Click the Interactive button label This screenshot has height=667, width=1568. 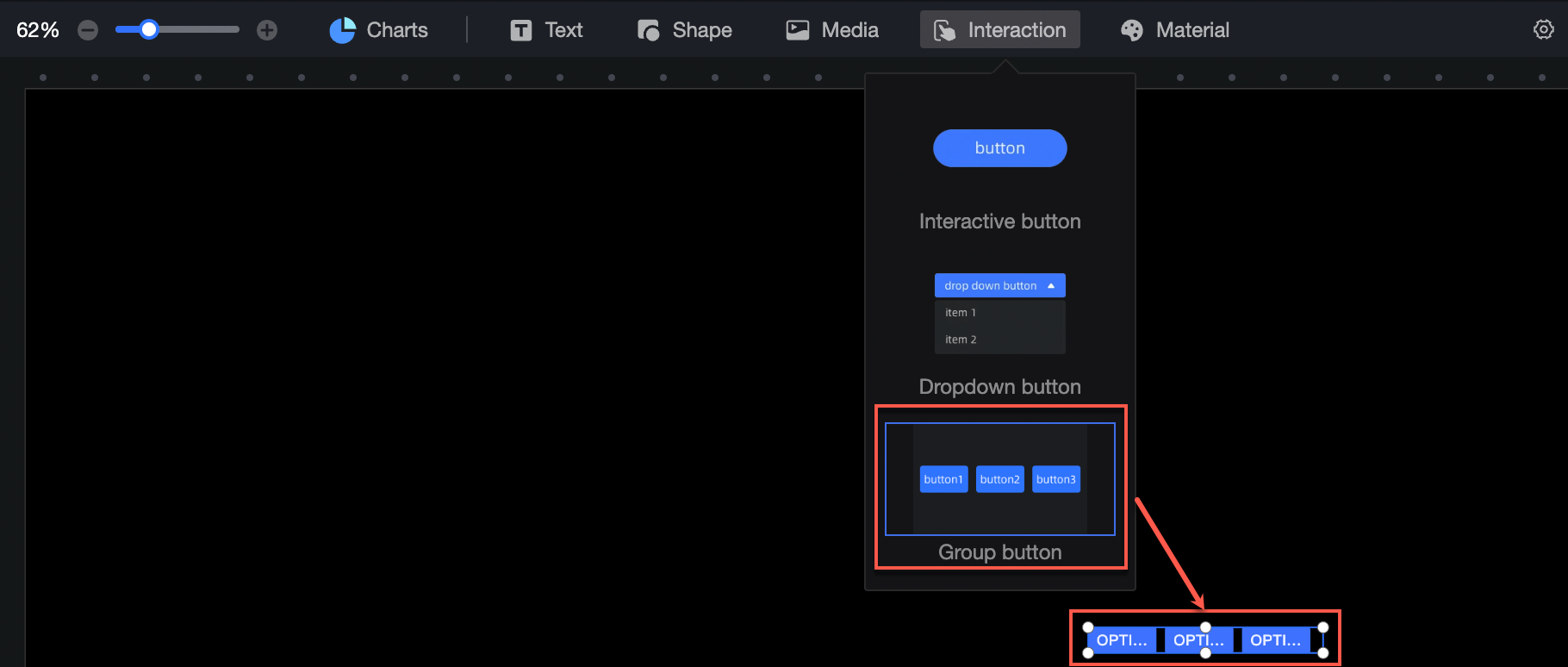tap(999, 221)
